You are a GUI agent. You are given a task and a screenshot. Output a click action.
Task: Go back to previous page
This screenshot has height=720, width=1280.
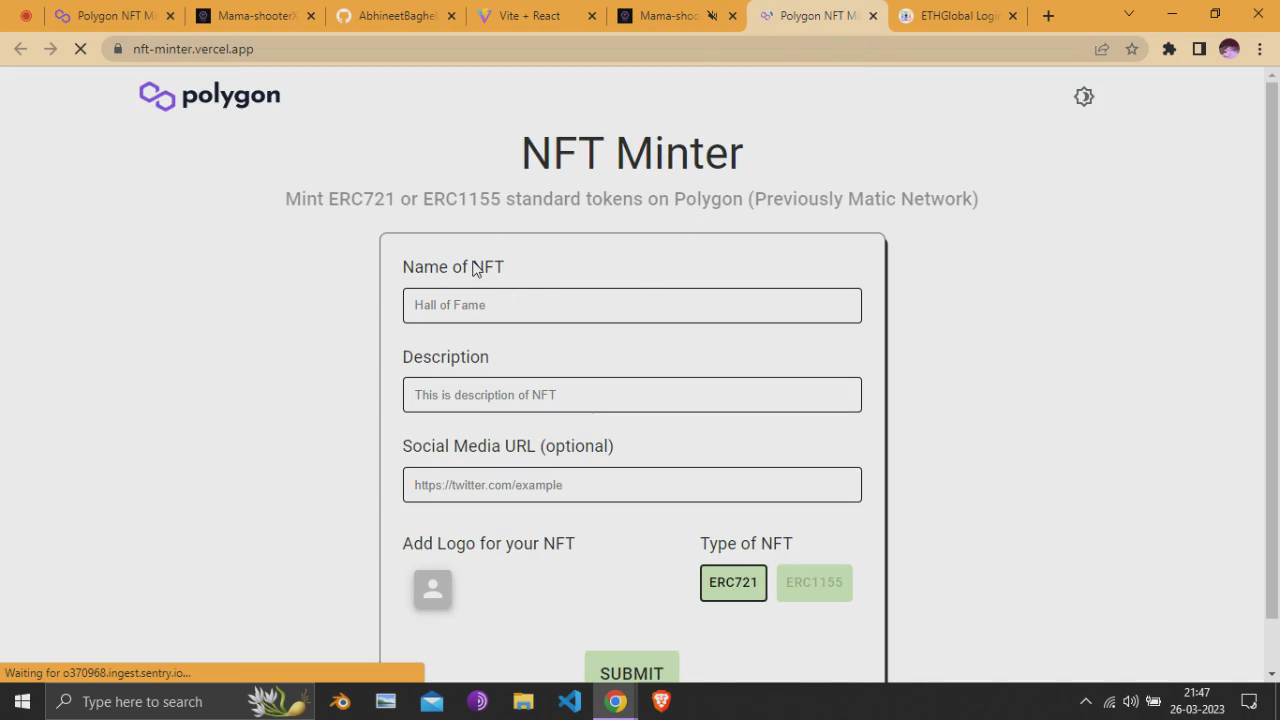[20, 49]
